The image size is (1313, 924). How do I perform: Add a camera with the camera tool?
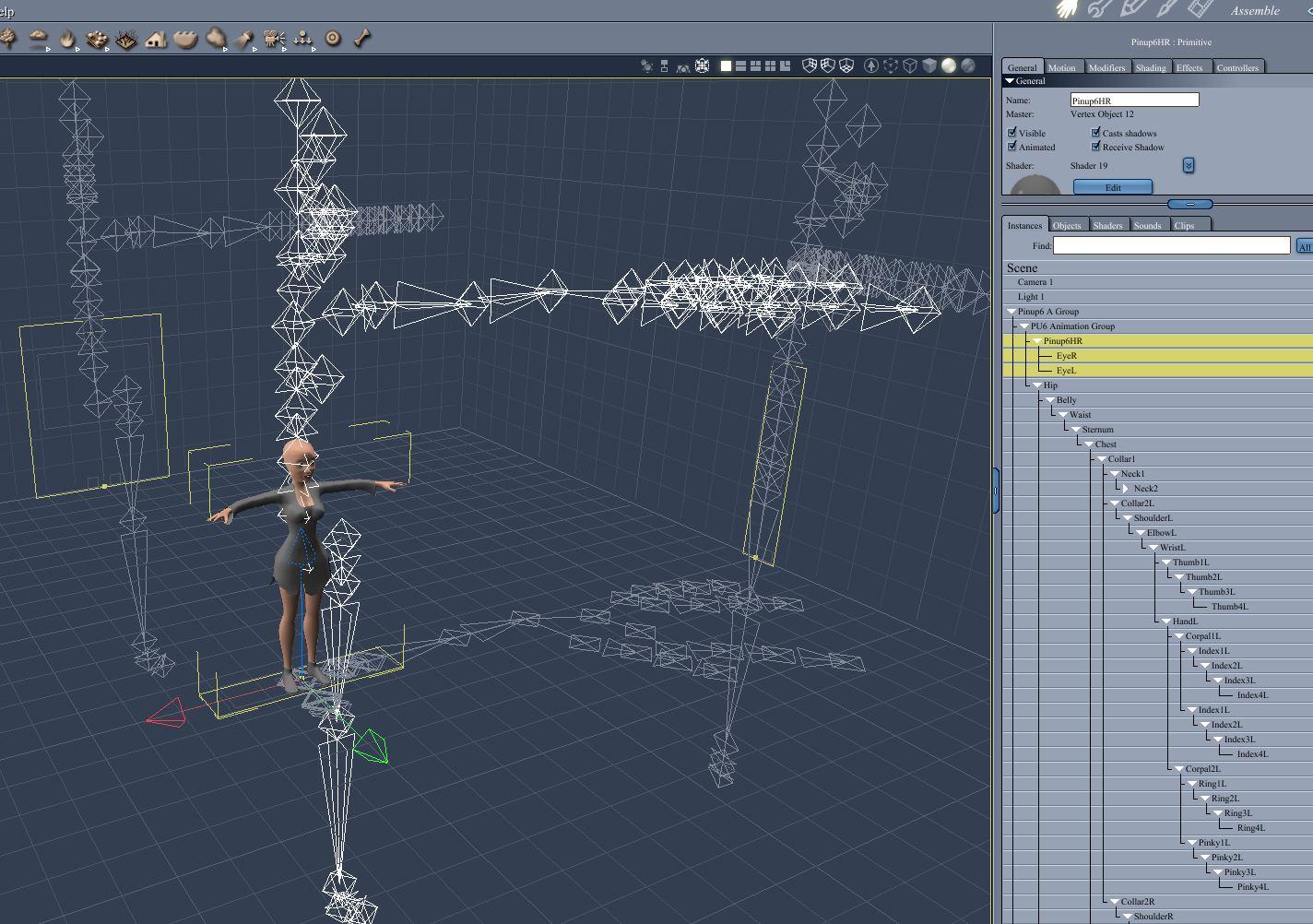[x=274, y=39]
